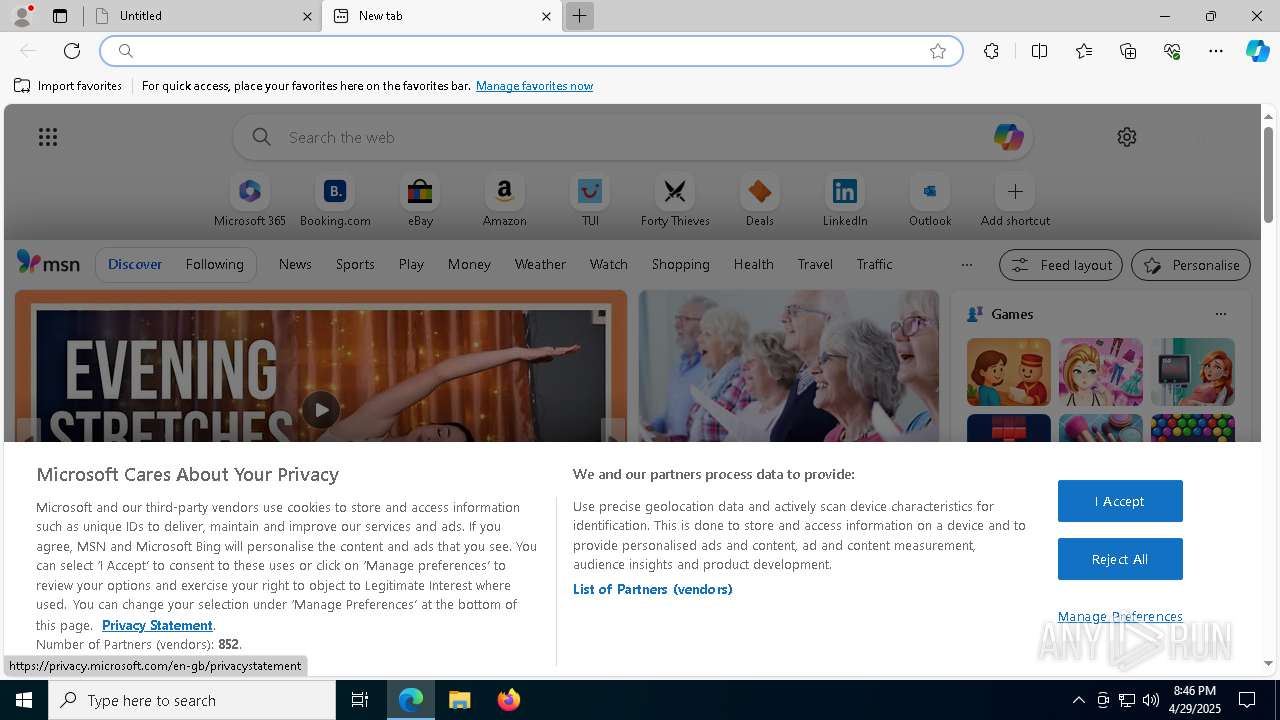Open Games card more options
The height and width of the screenshot is (720, 1280).
[1220, 314]
